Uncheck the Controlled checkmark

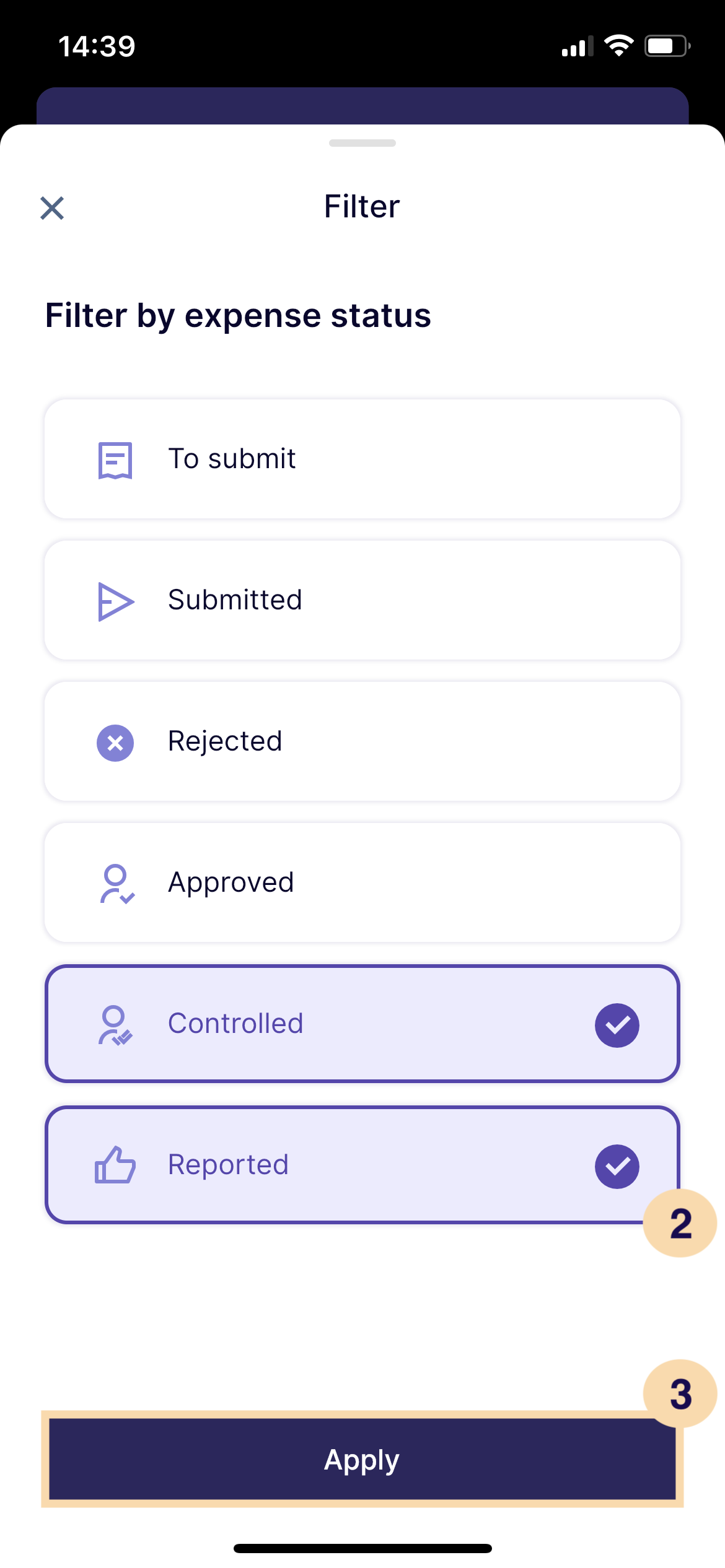tap(617, 1025)
